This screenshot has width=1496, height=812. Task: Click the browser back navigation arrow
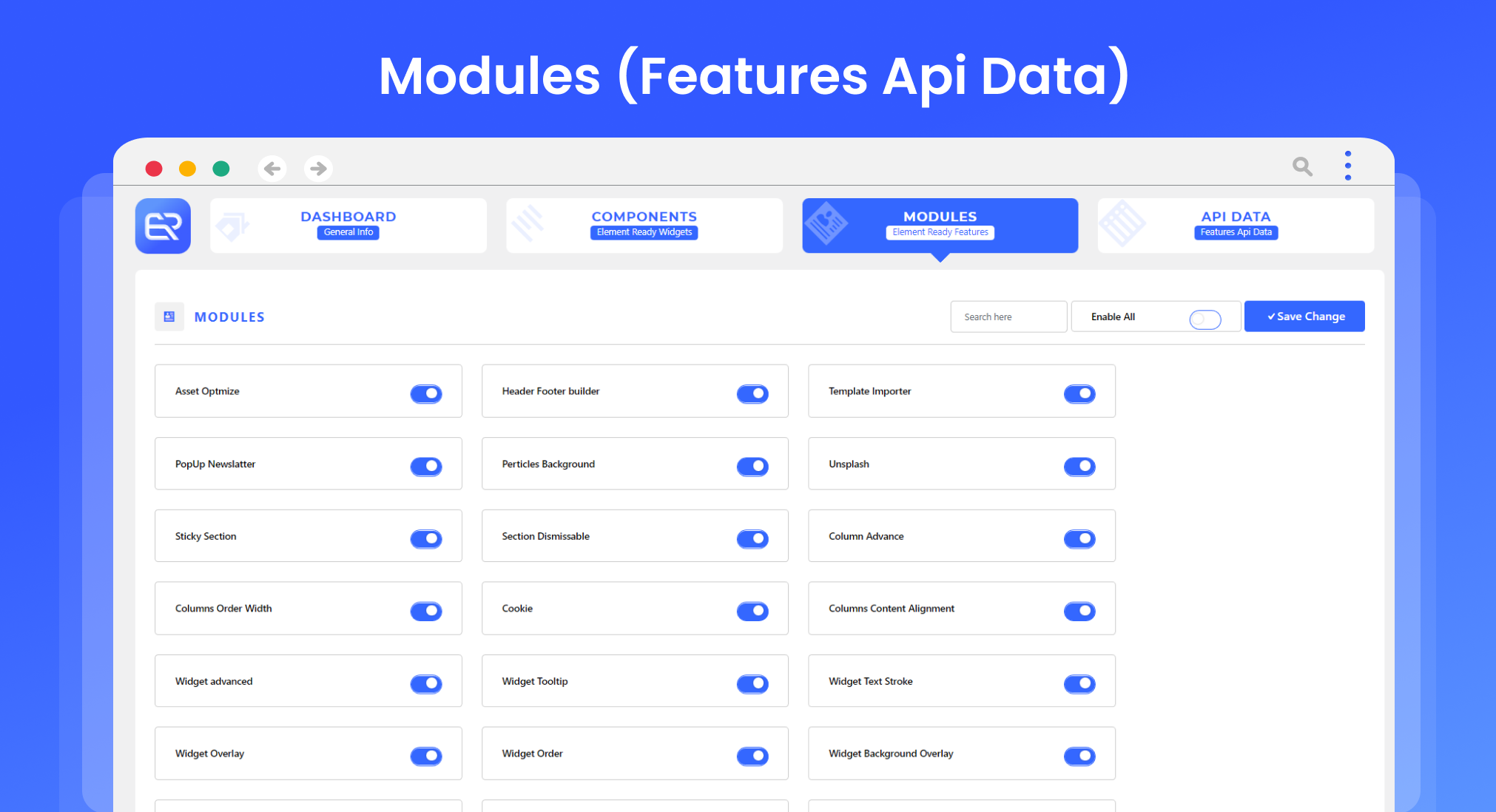click(272, 167)
